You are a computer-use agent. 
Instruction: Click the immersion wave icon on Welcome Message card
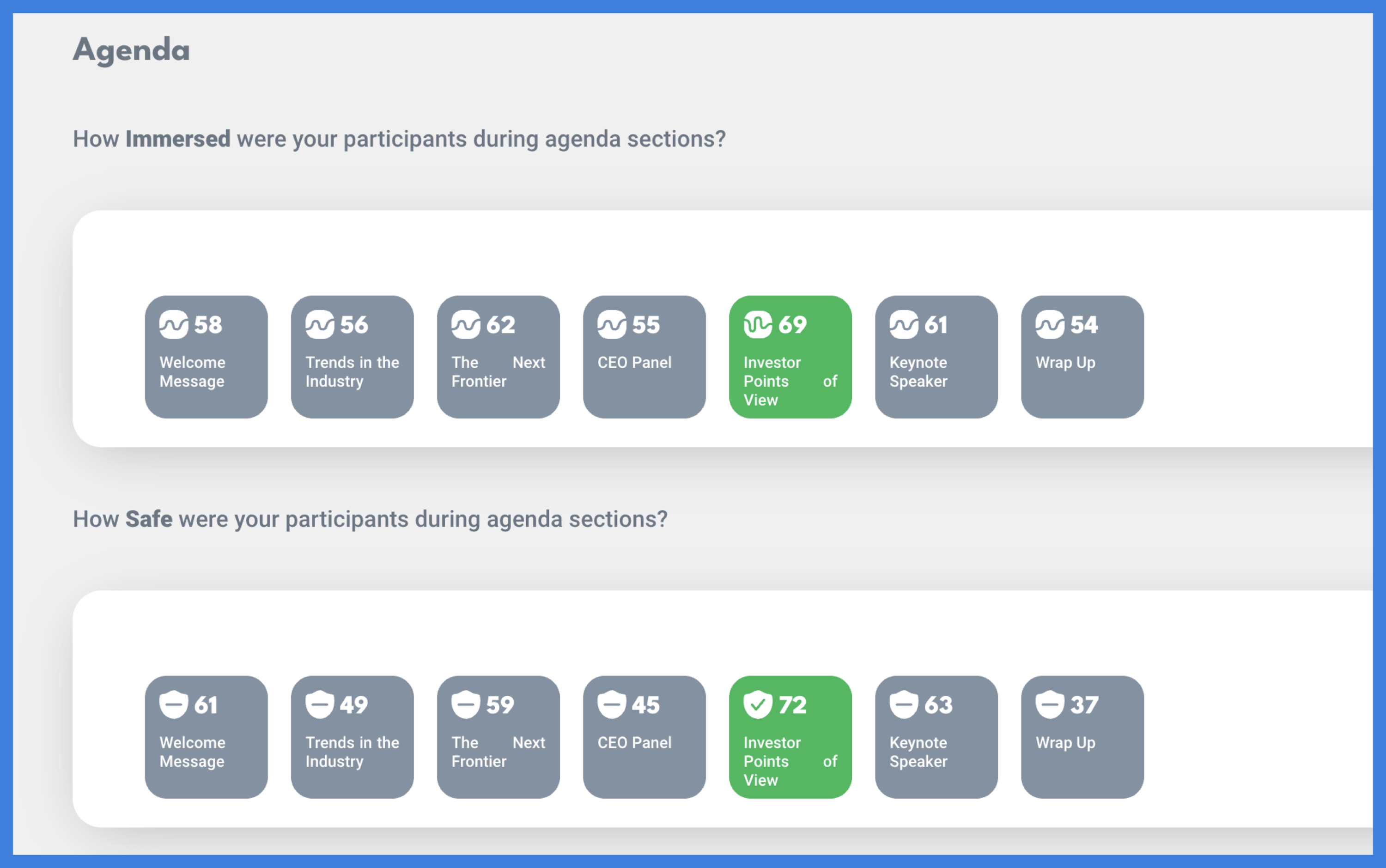coord(173,325)
